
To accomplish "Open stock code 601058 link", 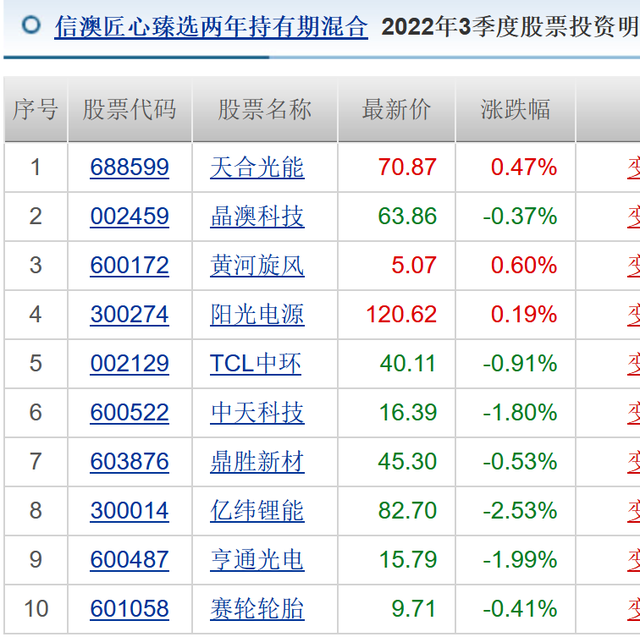I will (129, 608).
